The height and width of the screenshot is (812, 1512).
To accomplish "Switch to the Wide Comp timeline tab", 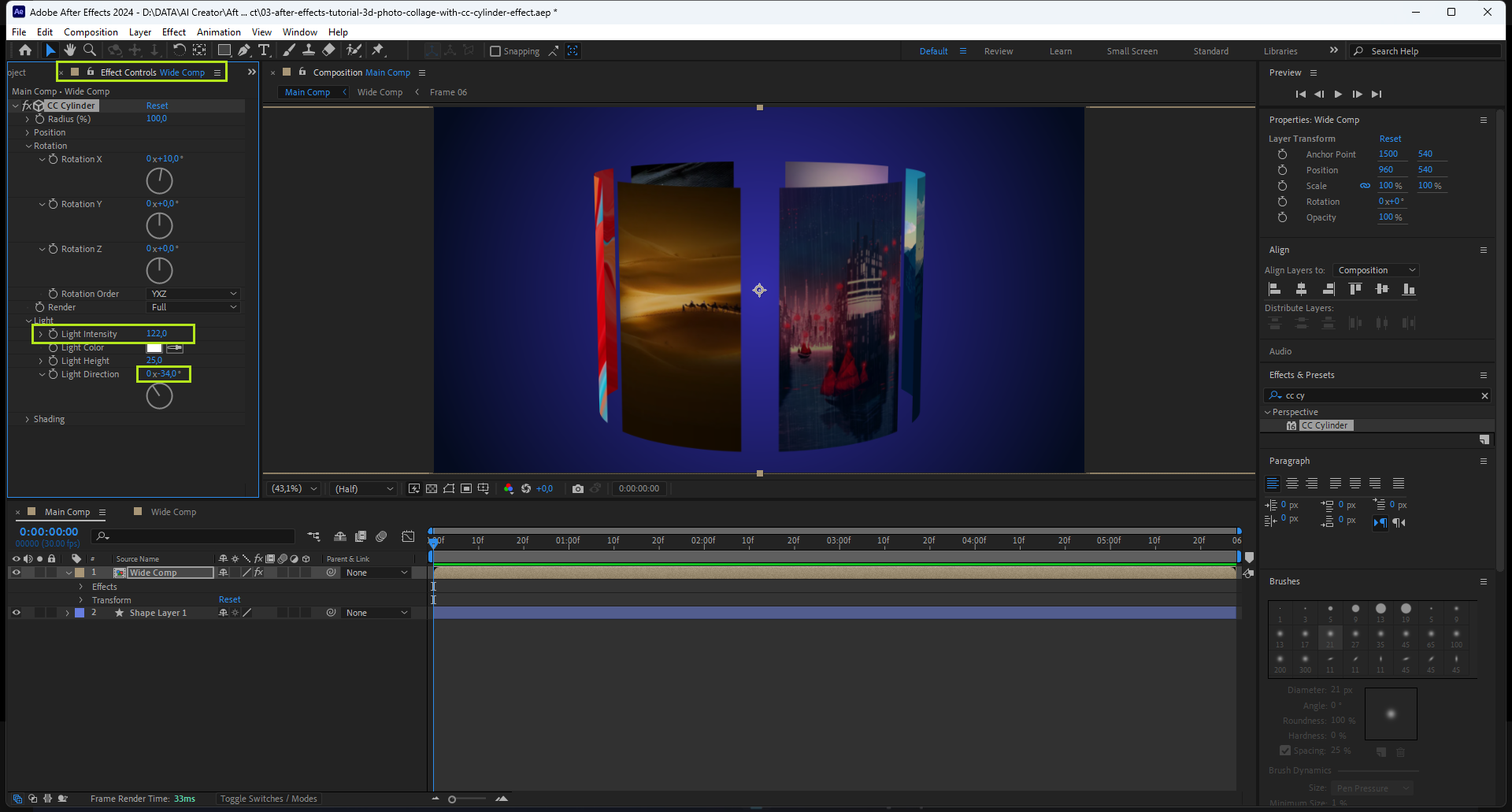I will pos(173,512).
